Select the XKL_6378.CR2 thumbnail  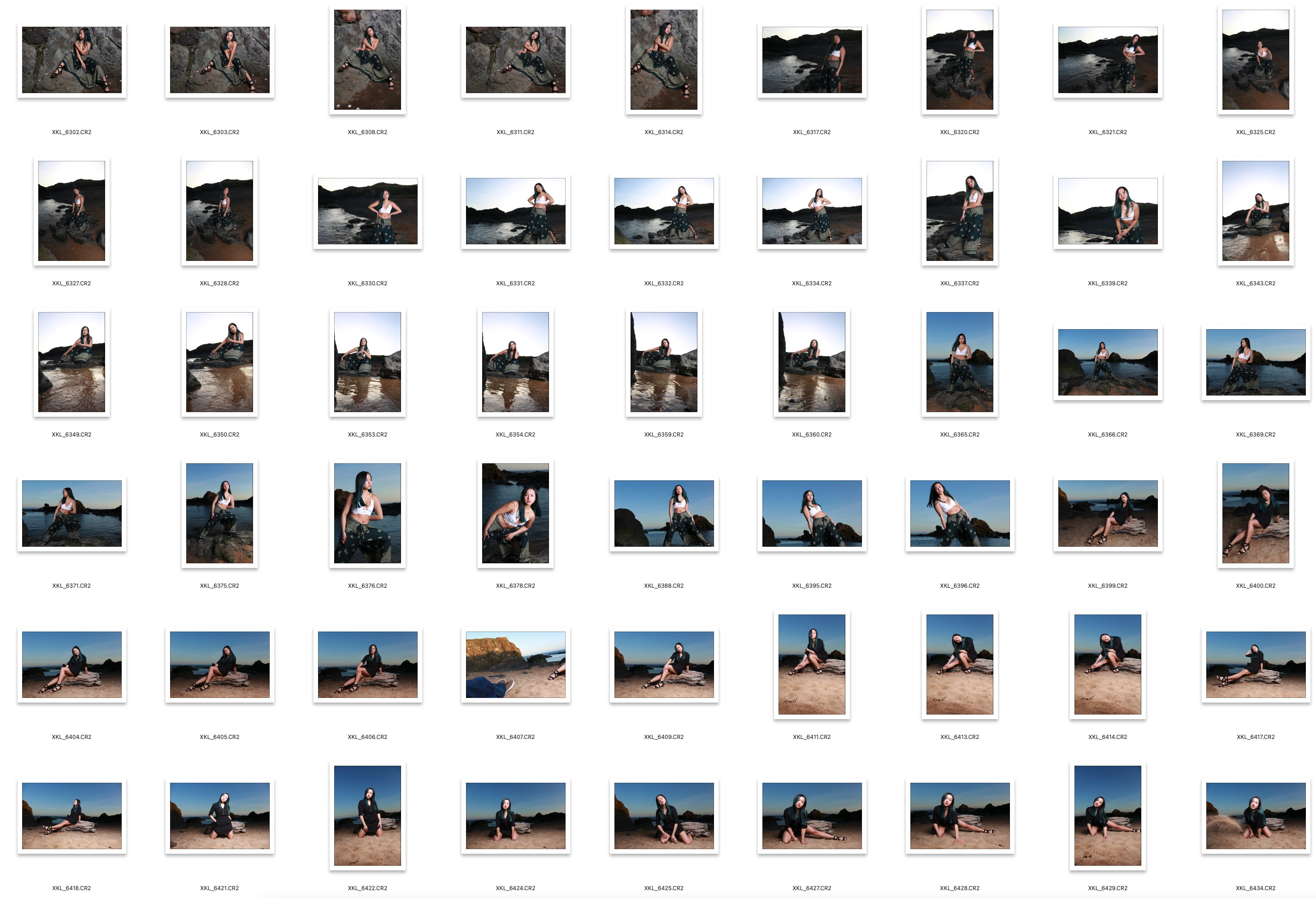pos(515,514)
